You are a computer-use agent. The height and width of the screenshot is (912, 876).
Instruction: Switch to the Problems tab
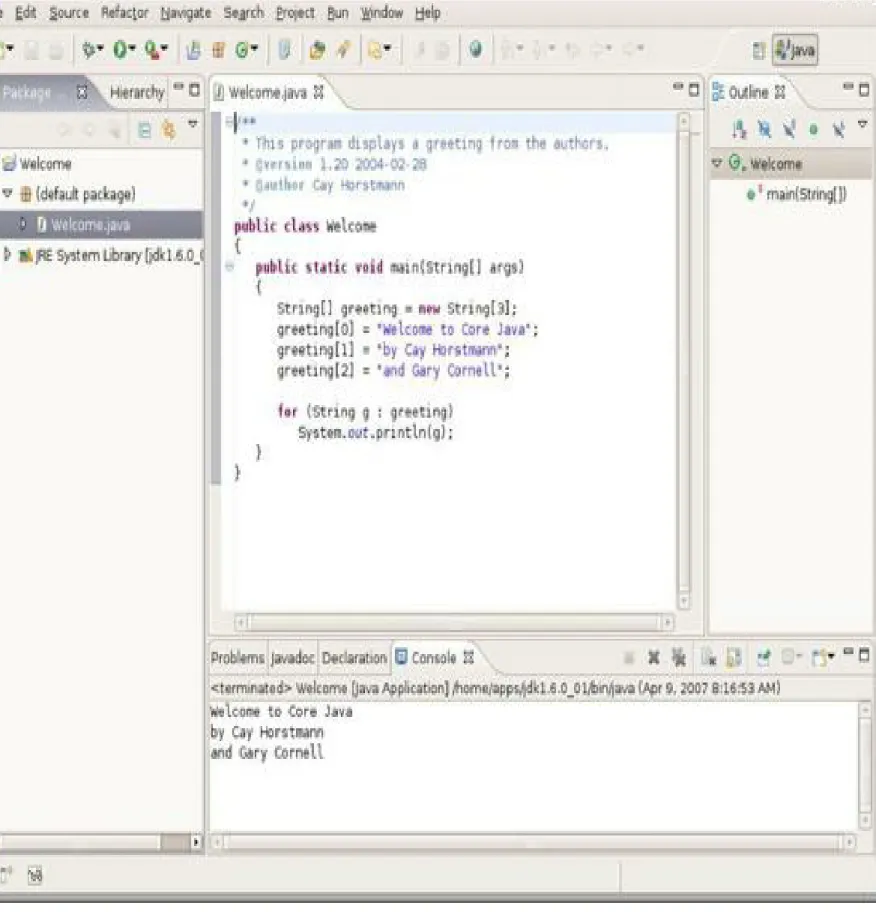click(x=237, y=658)
